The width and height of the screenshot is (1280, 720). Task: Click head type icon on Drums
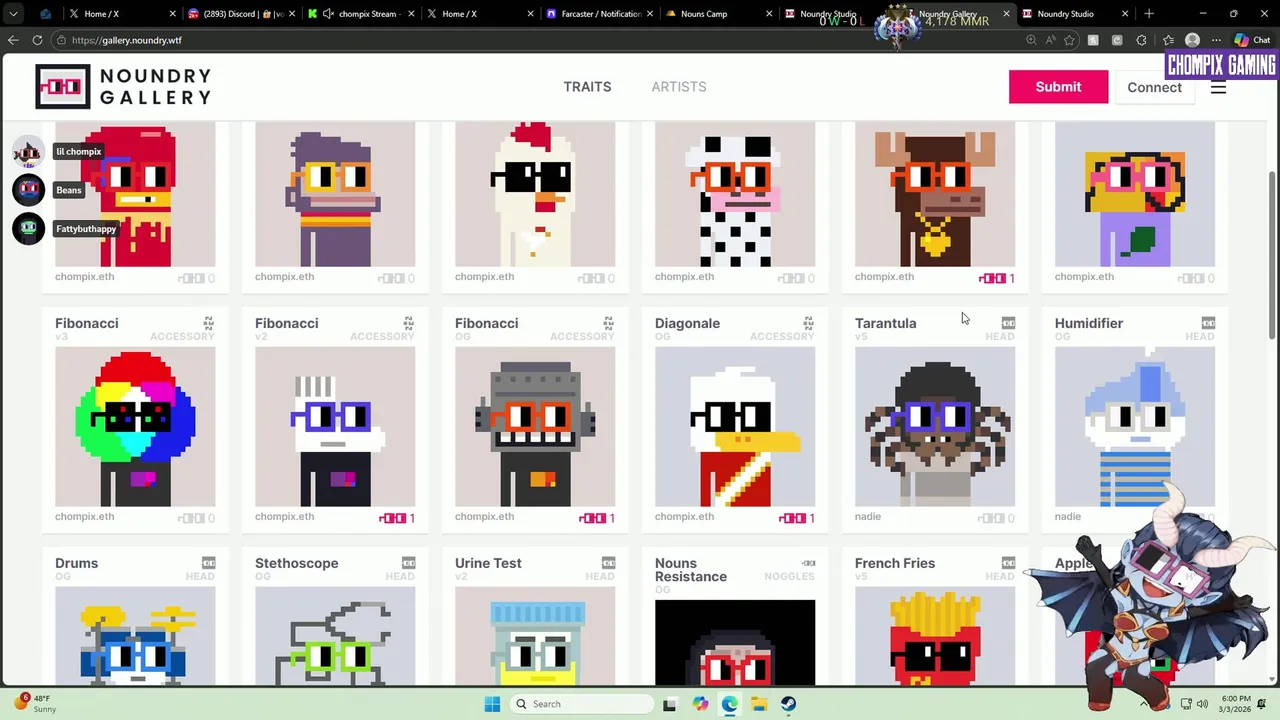(x=209, y=563)
